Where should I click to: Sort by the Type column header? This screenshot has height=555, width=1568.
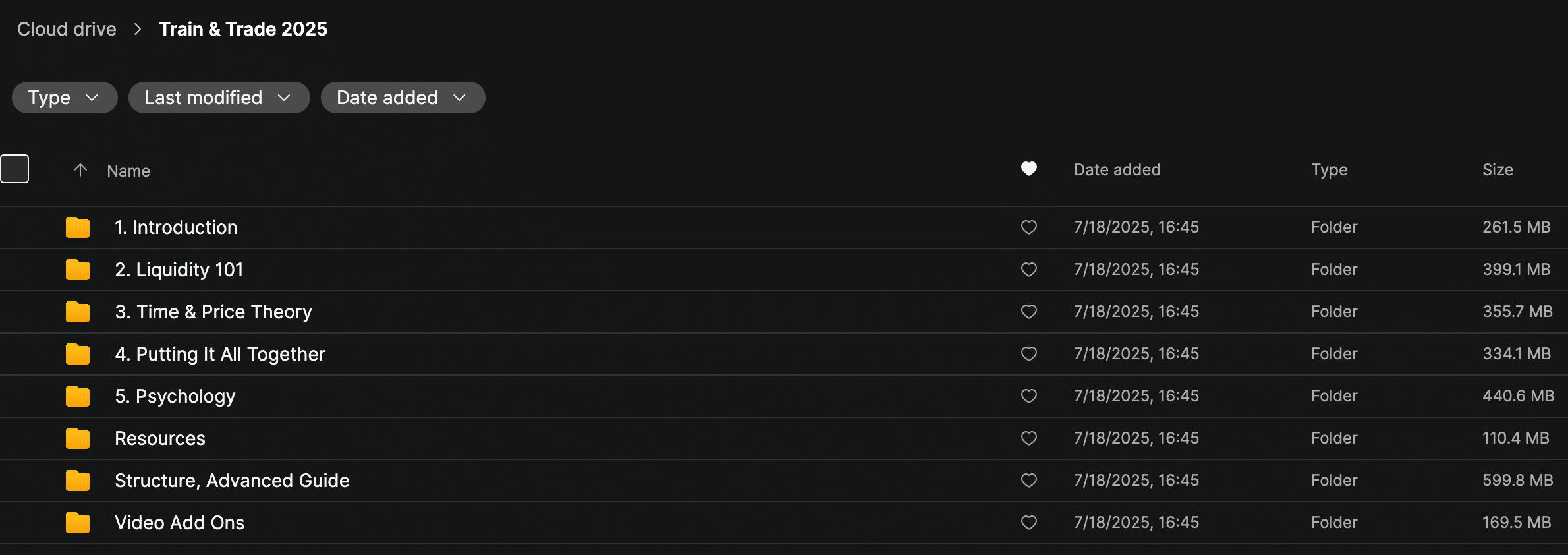(x=1329, y=170)
